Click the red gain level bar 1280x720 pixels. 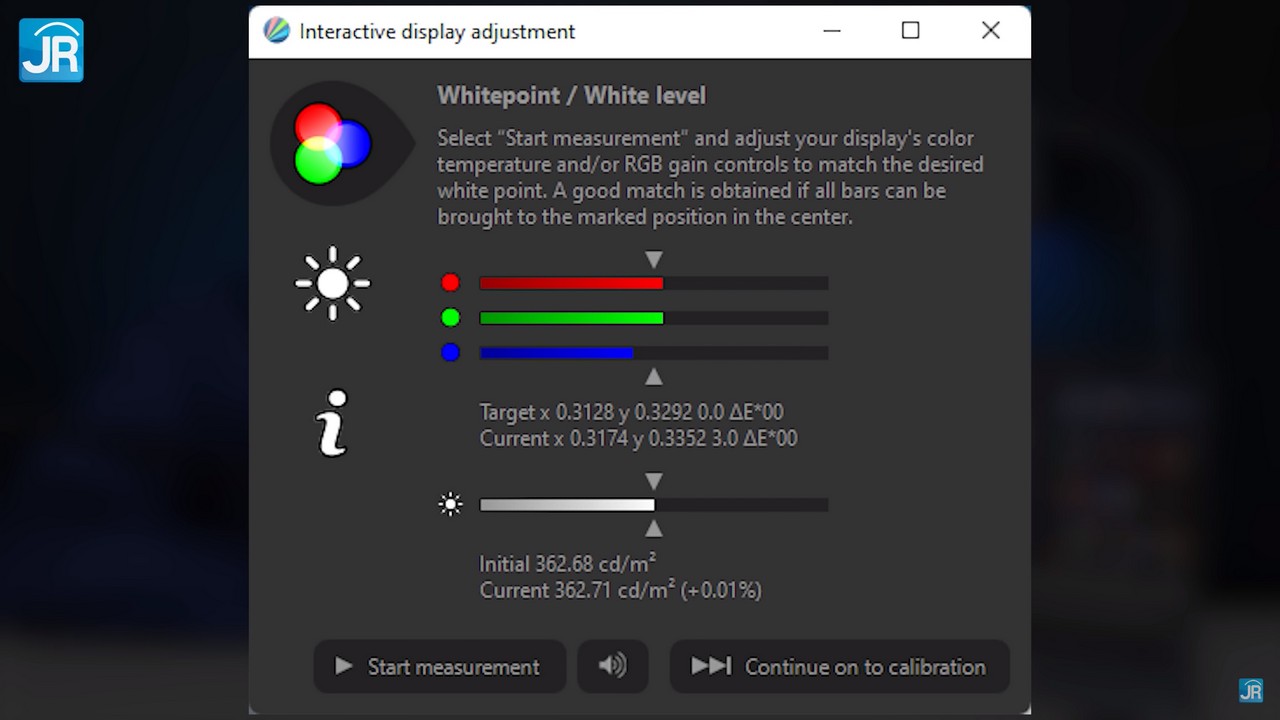(653, 283)
